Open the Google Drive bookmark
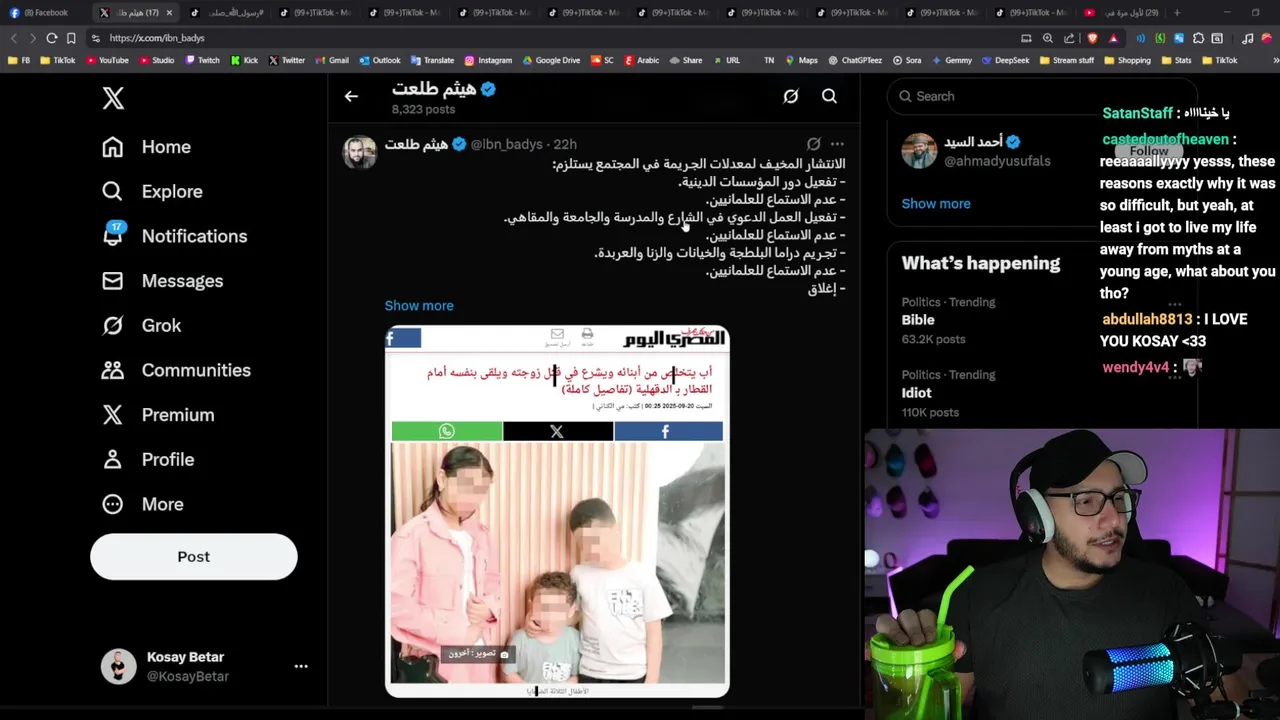The width and height of the screenshot is (1280, 720). pyautogui.click(x=551, y=60)
